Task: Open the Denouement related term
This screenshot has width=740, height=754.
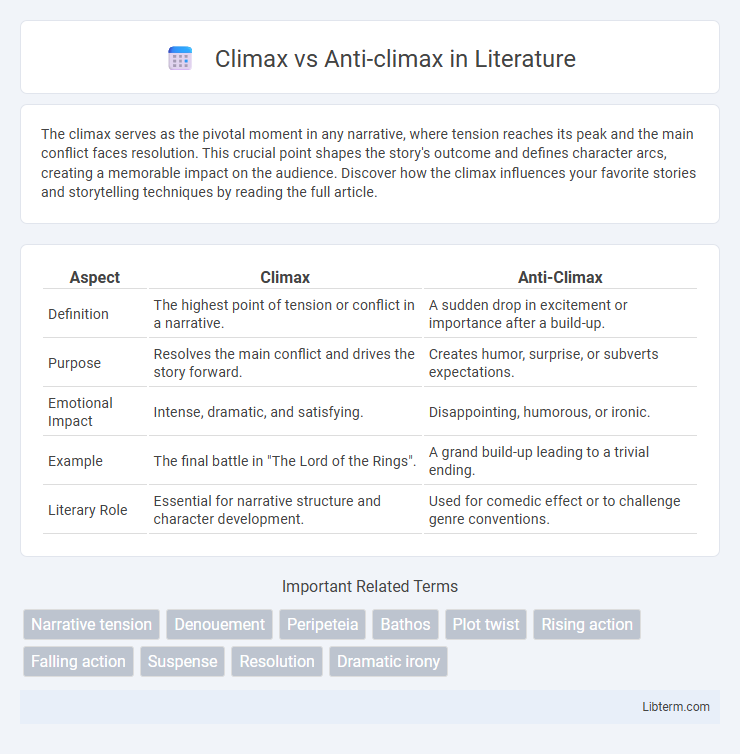Action: 219,624
